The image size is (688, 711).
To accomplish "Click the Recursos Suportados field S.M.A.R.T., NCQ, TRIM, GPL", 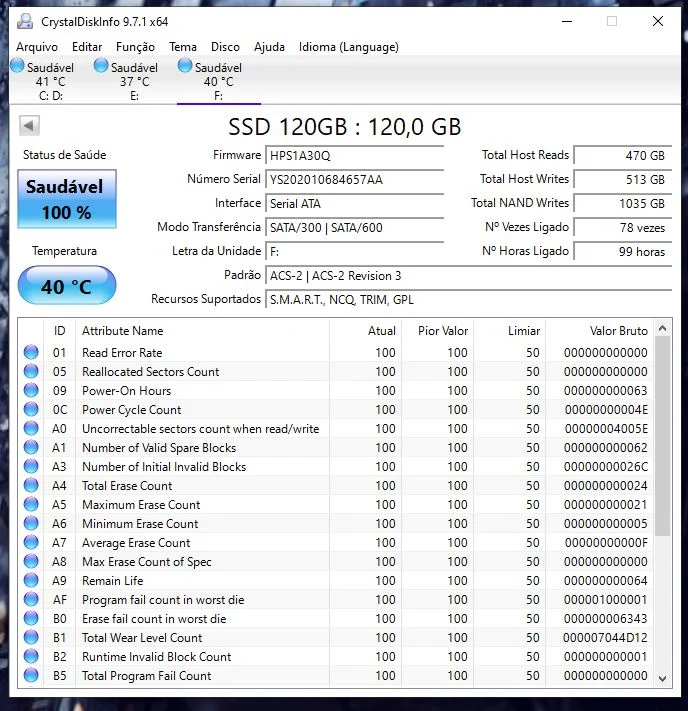I will [468, 300].
